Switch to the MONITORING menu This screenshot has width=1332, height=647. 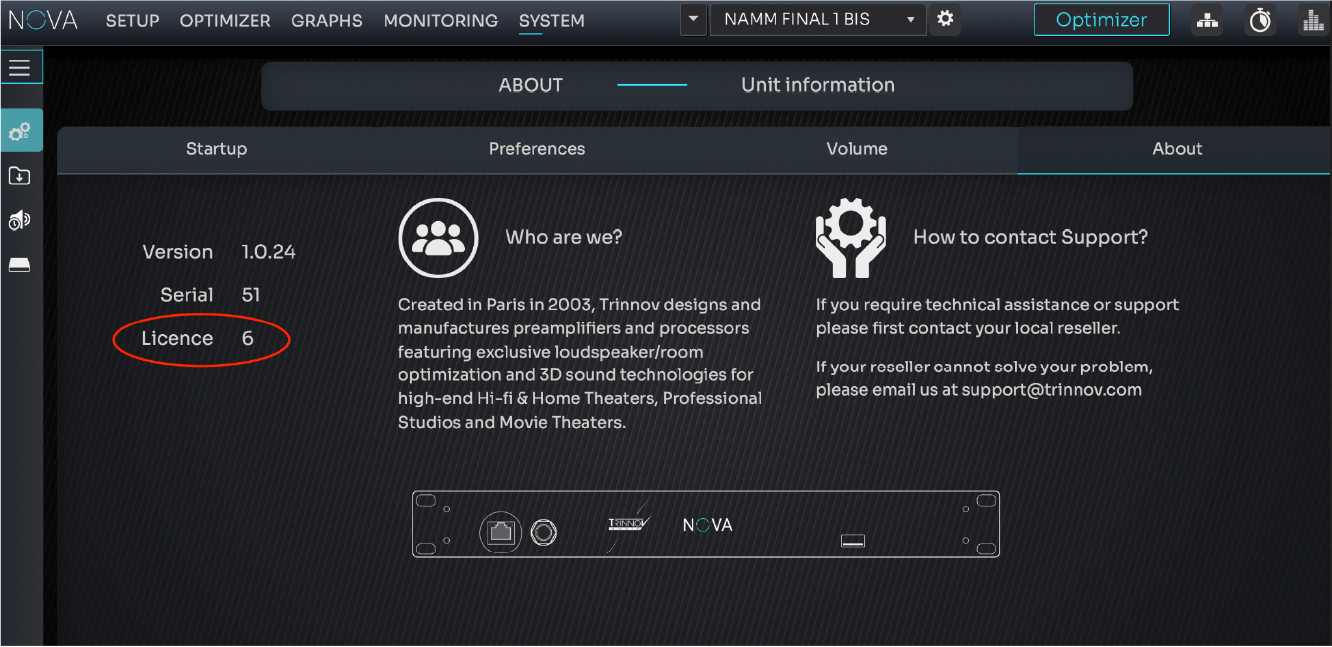tap(440, 20)
